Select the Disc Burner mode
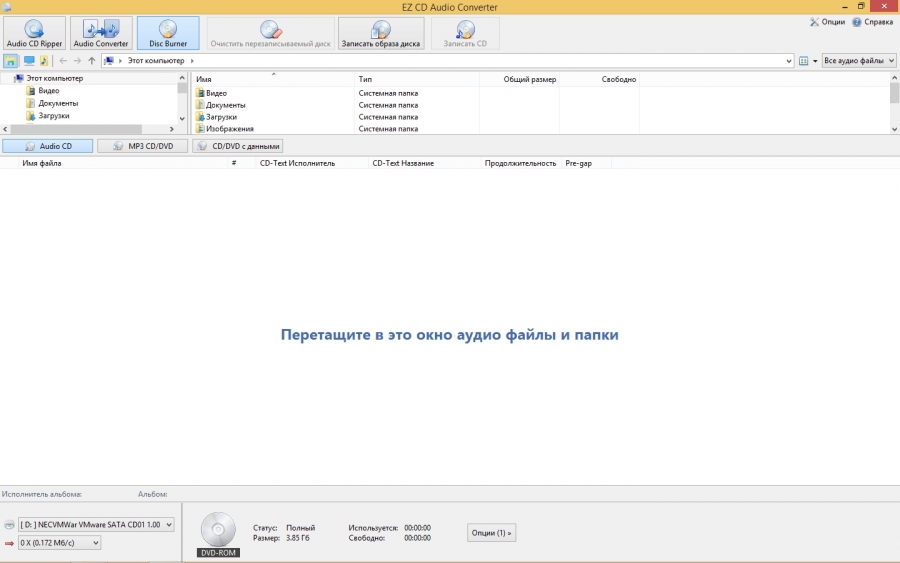This screenshot has width=900, height=563. [168, 33]
